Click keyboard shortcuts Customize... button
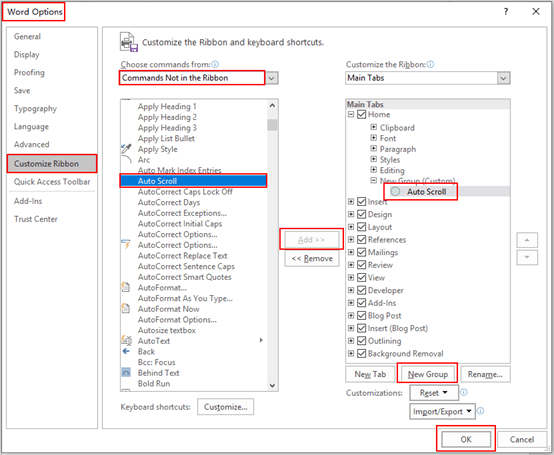Image resolution: width=554 pixels, height=455 pixels. 225,407
